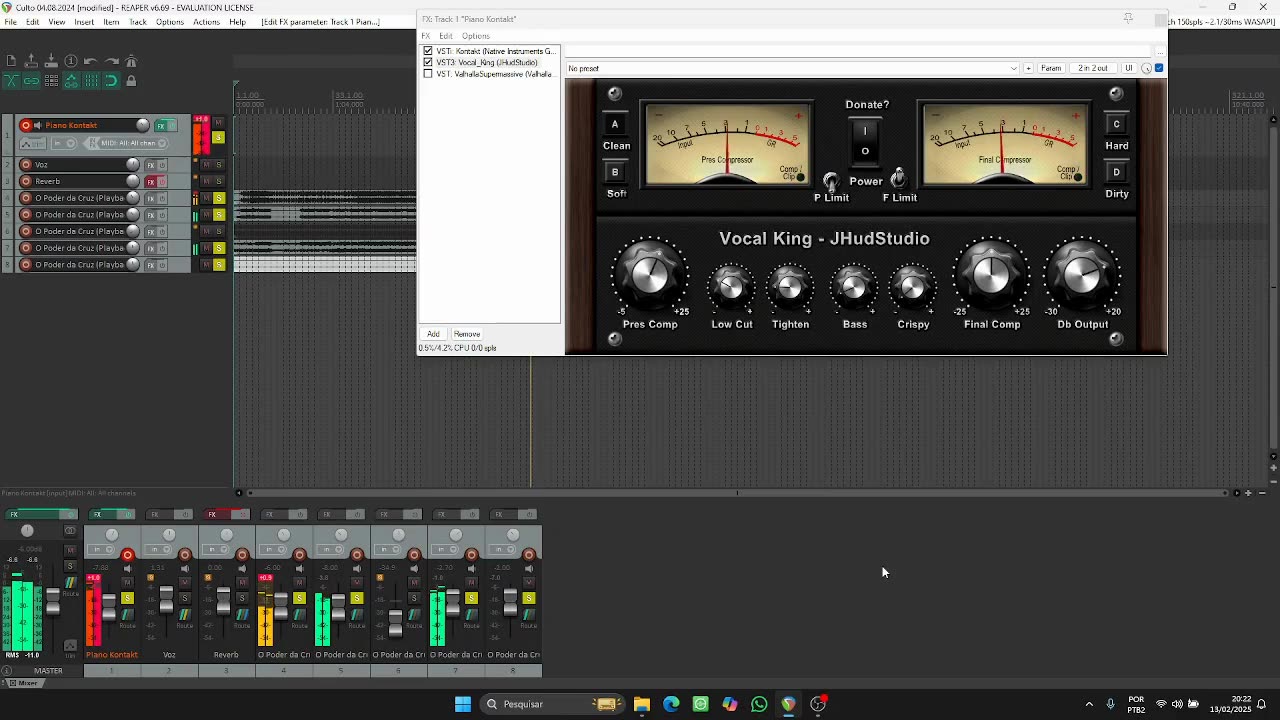Click the Redo toolbar icon

[x=112, y=61]
